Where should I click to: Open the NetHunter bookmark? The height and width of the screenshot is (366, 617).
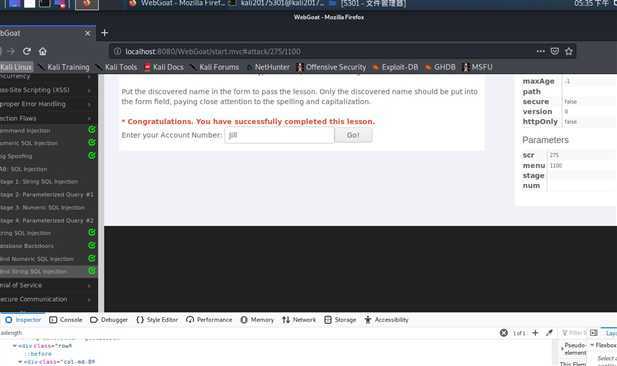point(268,67)
